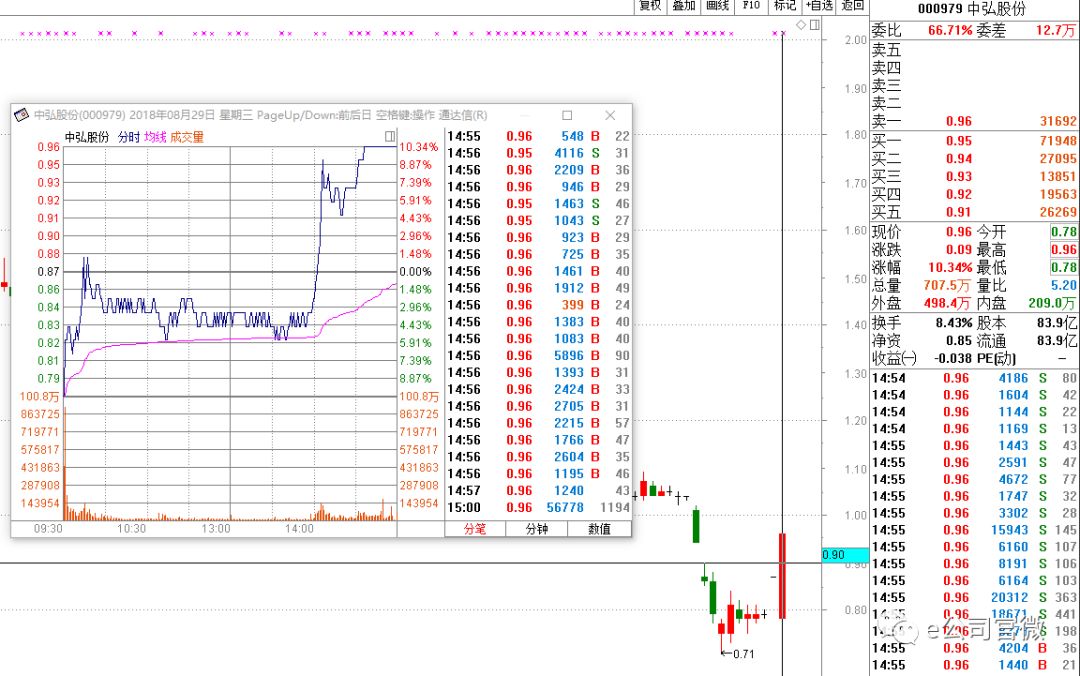Click the 标记 mark button
This screenshot has height=676, width=1080.
[785, 6]
